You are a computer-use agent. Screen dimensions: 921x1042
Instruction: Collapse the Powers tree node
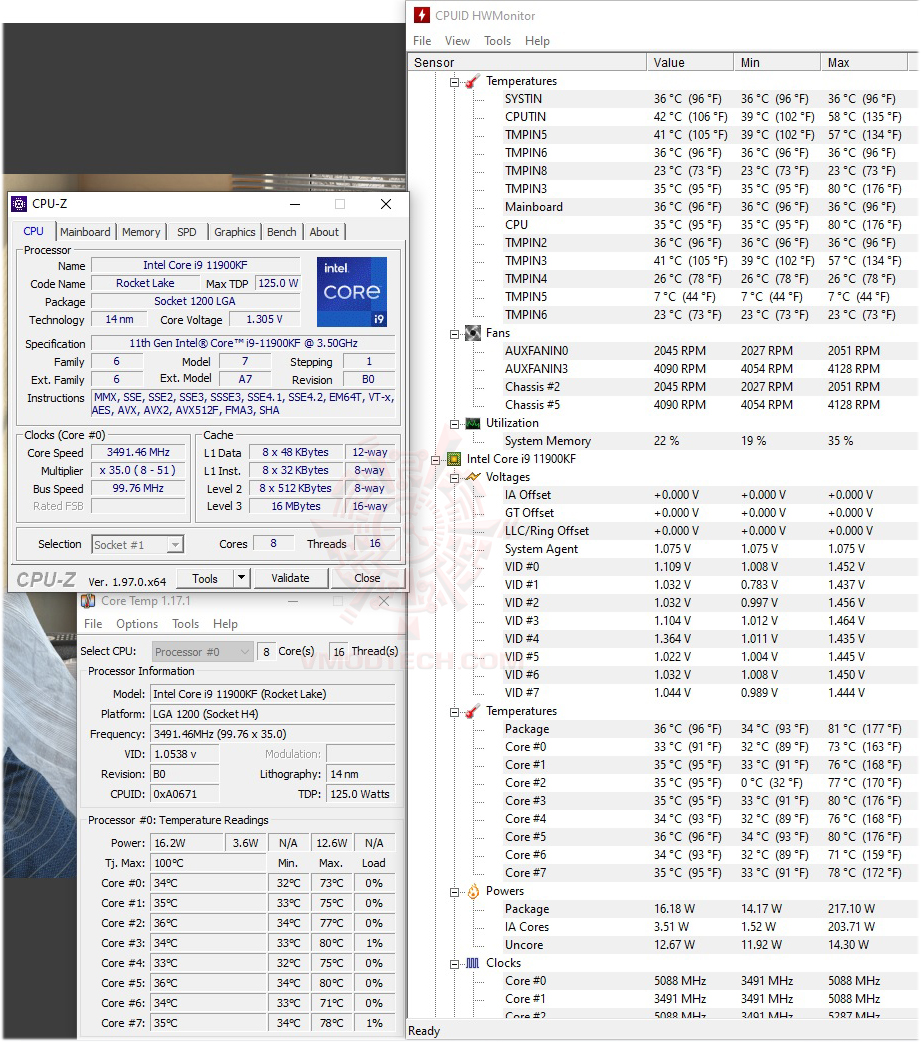[455, 892]
